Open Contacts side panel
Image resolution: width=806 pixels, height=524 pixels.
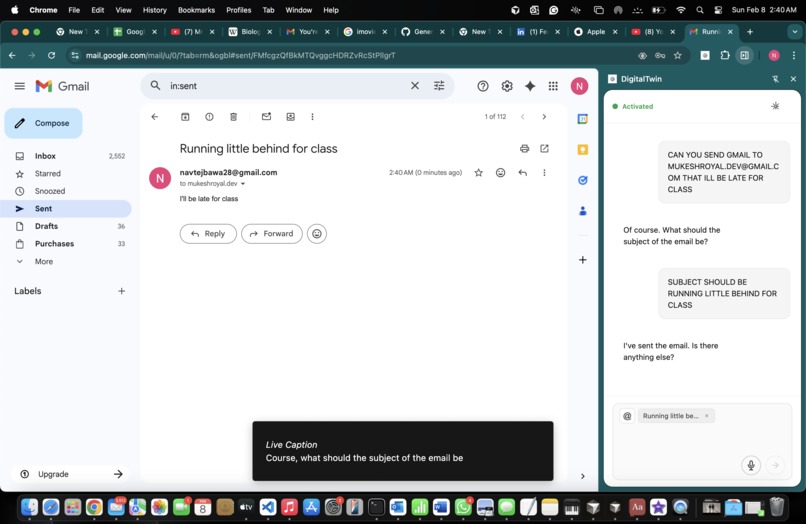pyautogui.click(x=582, y=211)
